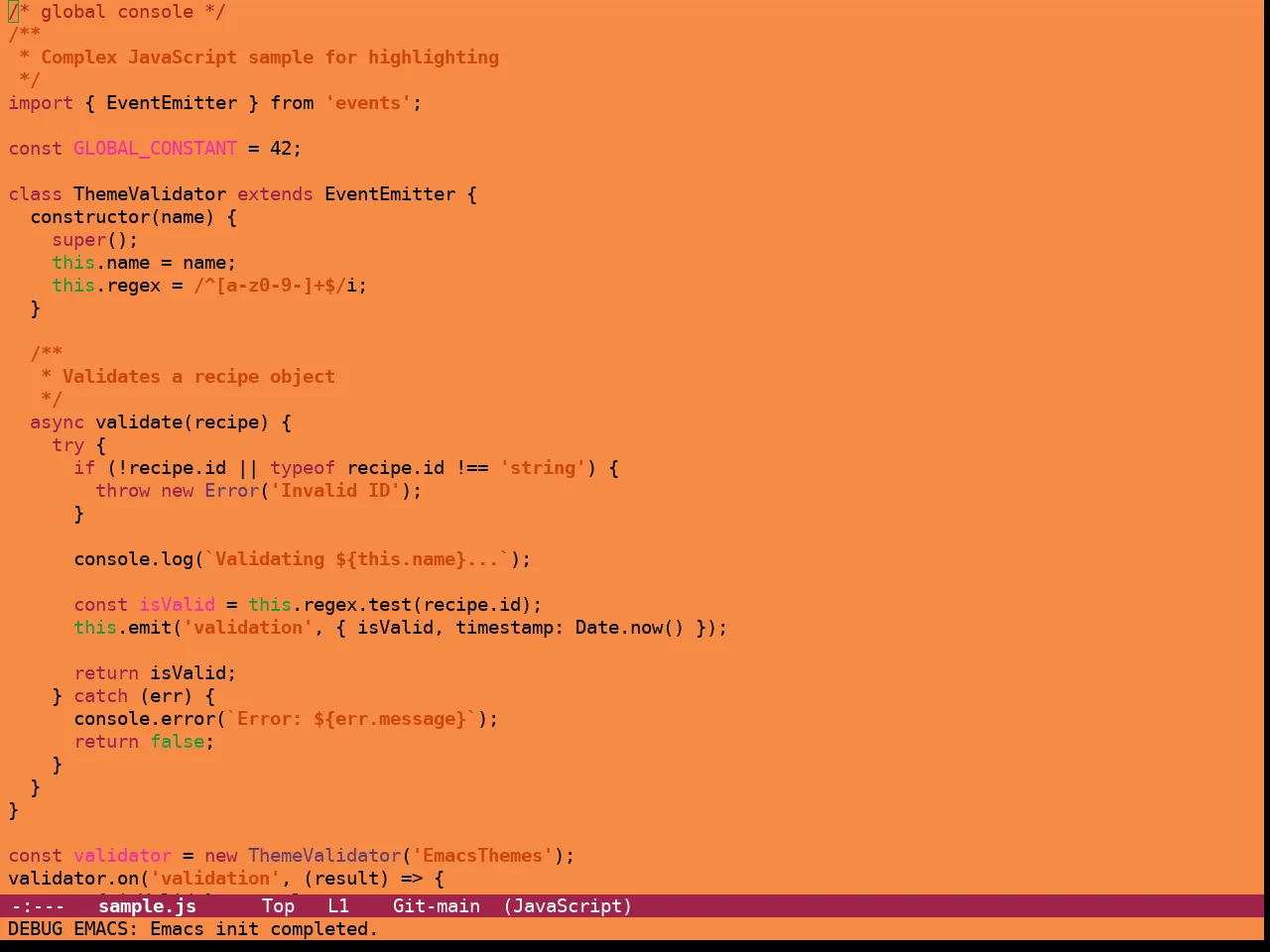The image size is (1270, 952).
Task: Click the super(); call
Action: tap(95, 240)
